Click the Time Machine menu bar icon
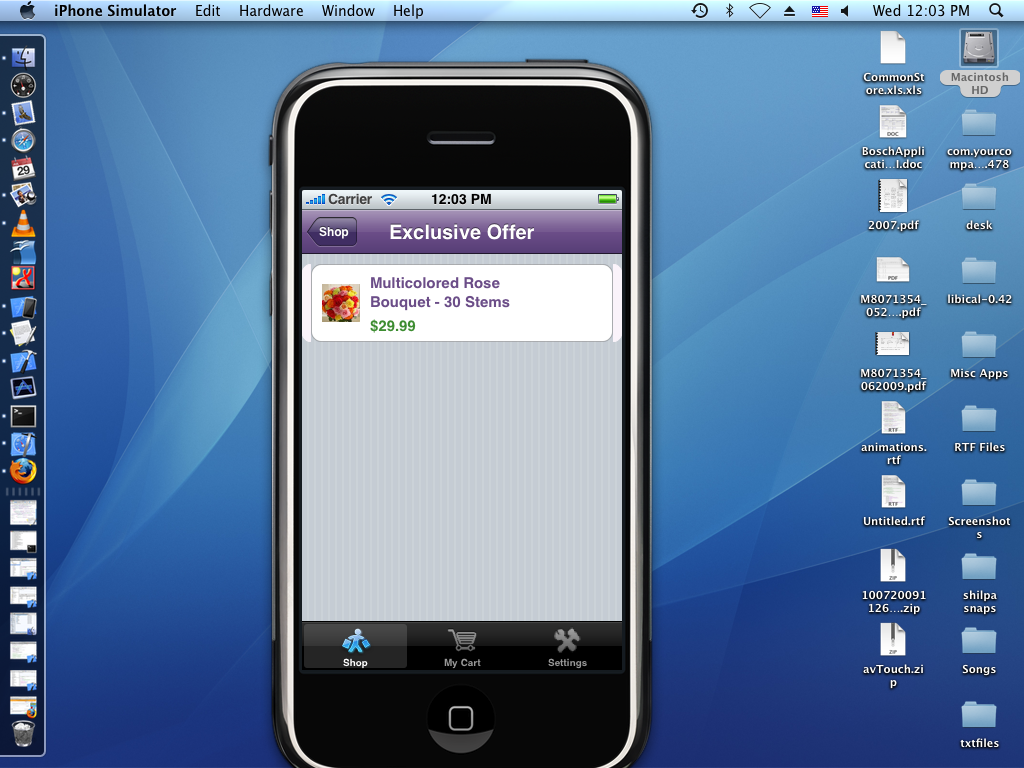 [x=699, y=10]
